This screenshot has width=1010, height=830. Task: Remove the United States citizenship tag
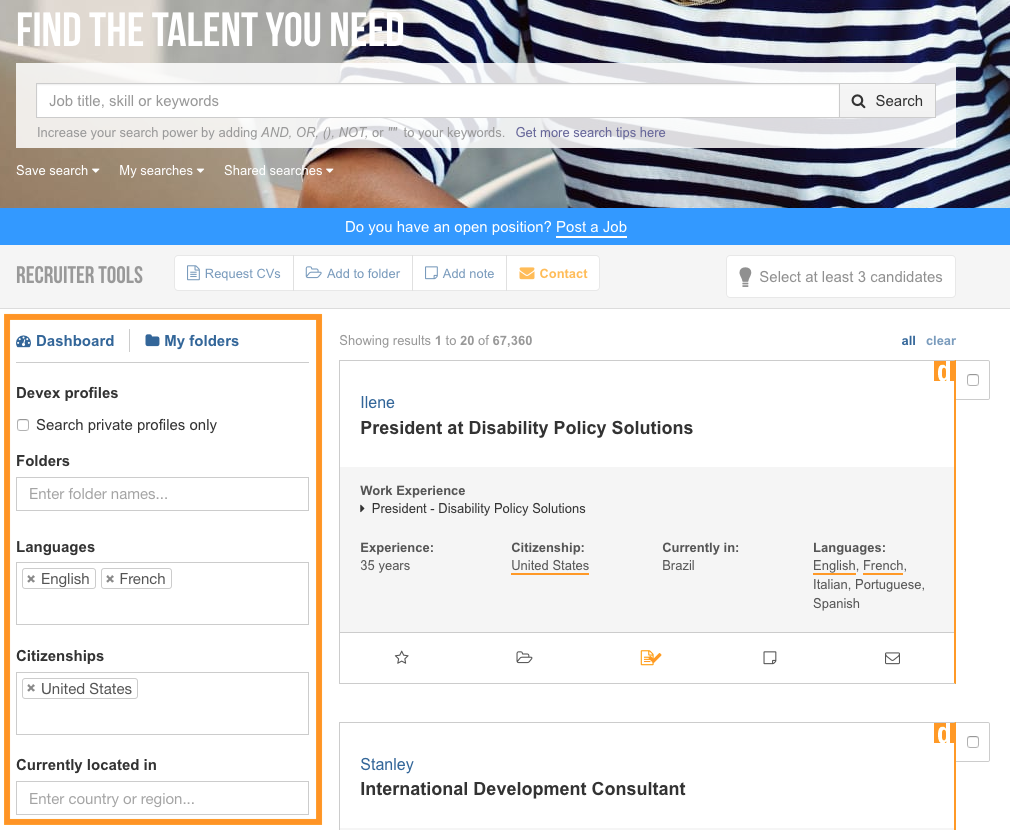tap(31, 688)
